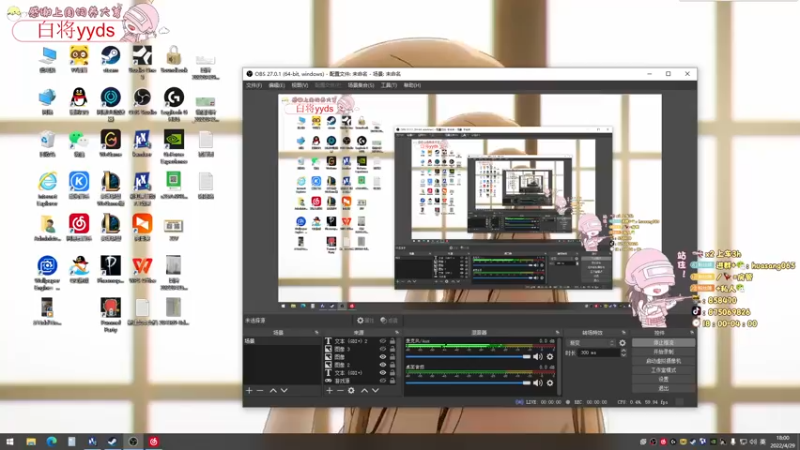800x450 pixels.
Task: Open the 场景集合(S) menu
Action: tap(361, 85)
